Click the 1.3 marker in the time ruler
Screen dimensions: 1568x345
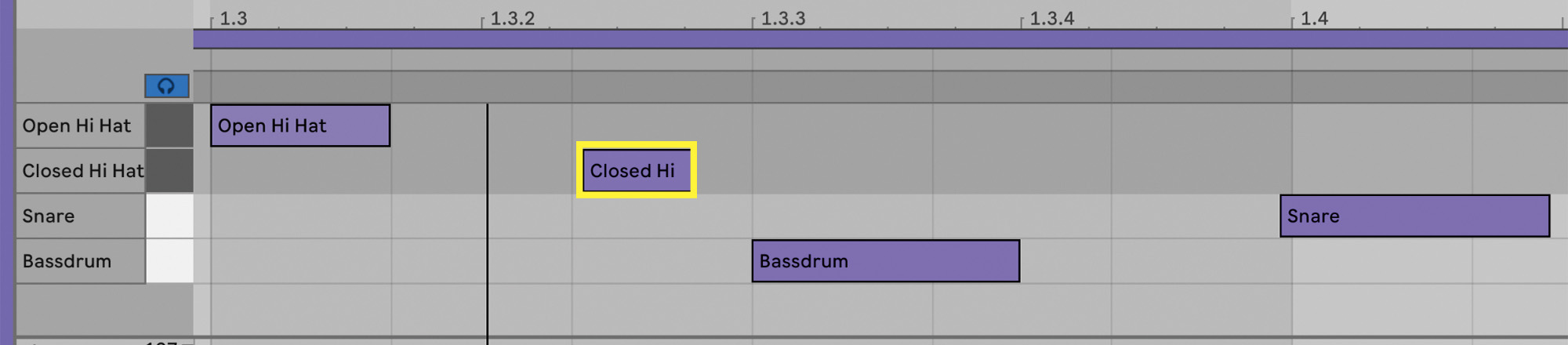(232, 18)
